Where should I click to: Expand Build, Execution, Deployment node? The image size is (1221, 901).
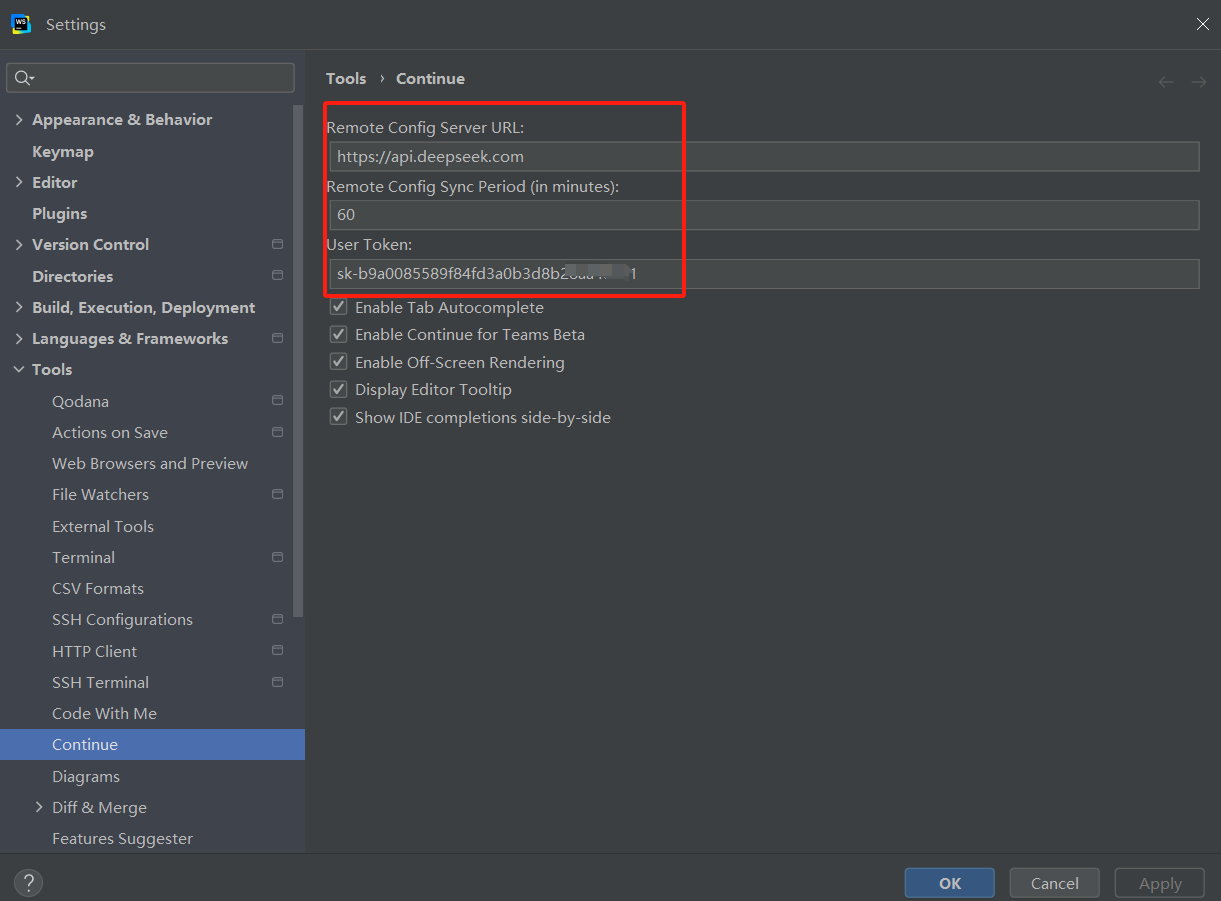(19, 307)
